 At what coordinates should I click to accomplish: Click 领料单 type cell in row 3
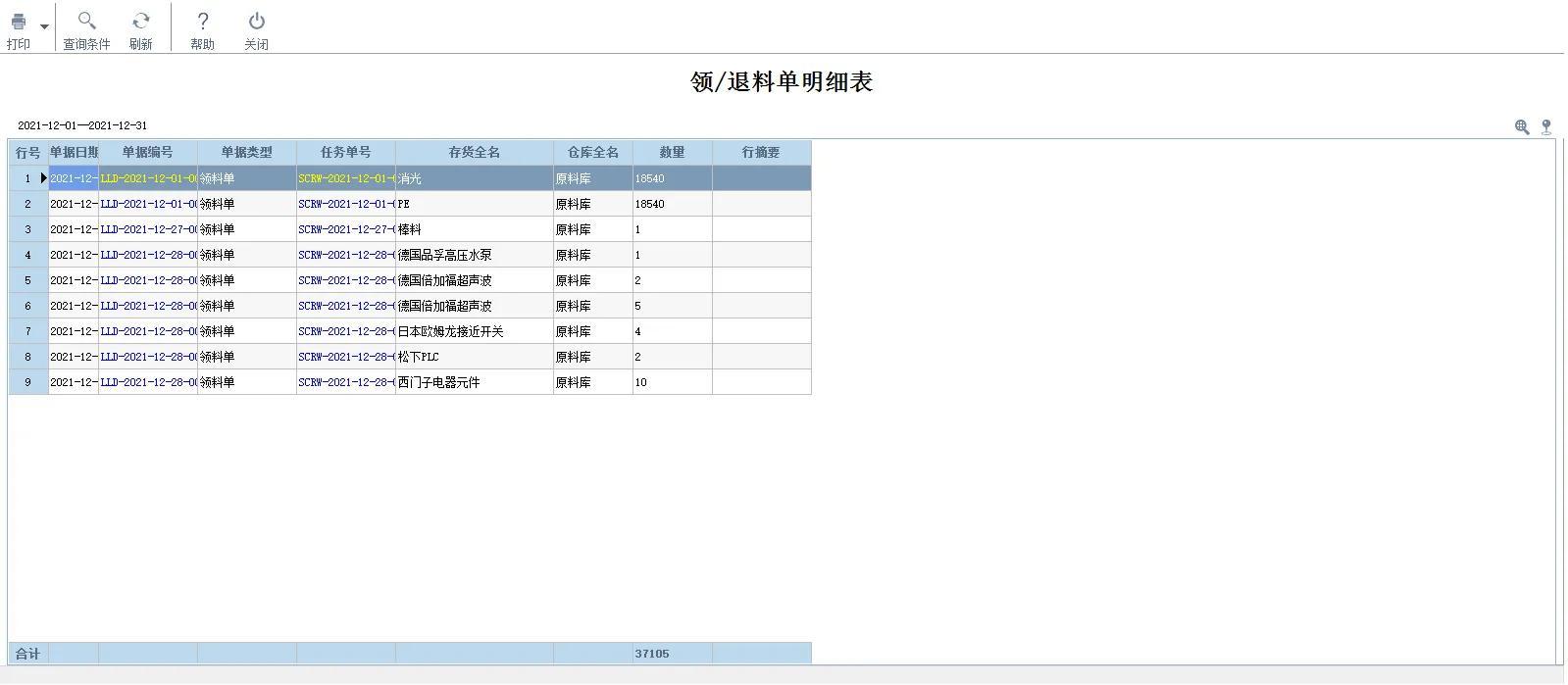tap(247, 229)
